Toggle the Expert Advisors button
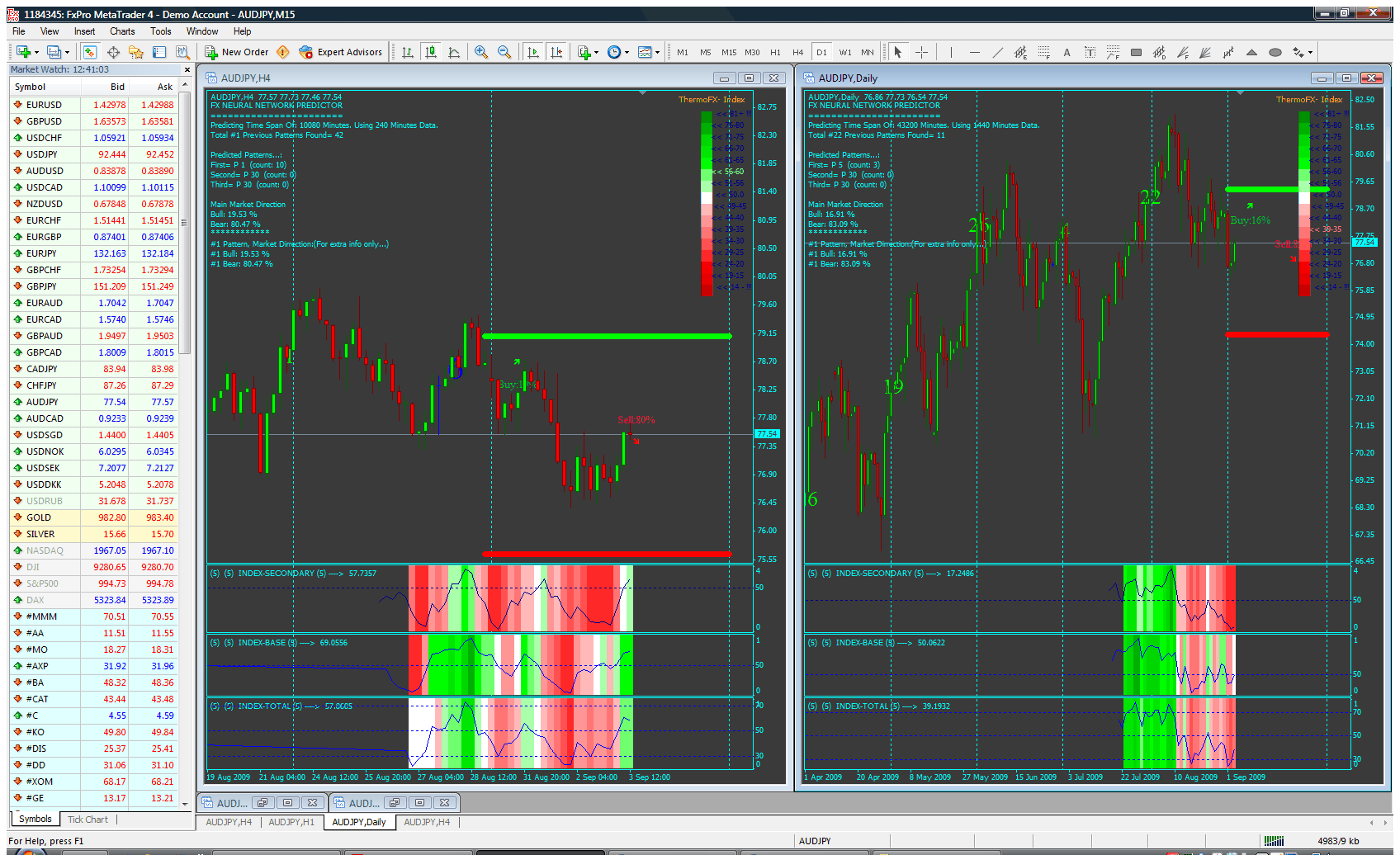Image resolution: width=1400 pixels, height=855 pixels. pos(341,52)
